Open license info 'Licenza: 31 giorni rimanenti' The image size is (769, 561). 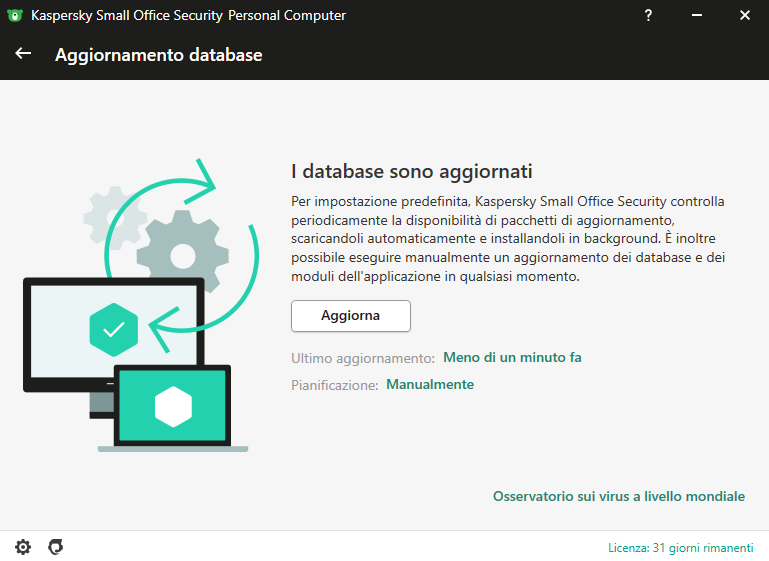(x=680, y=548)
